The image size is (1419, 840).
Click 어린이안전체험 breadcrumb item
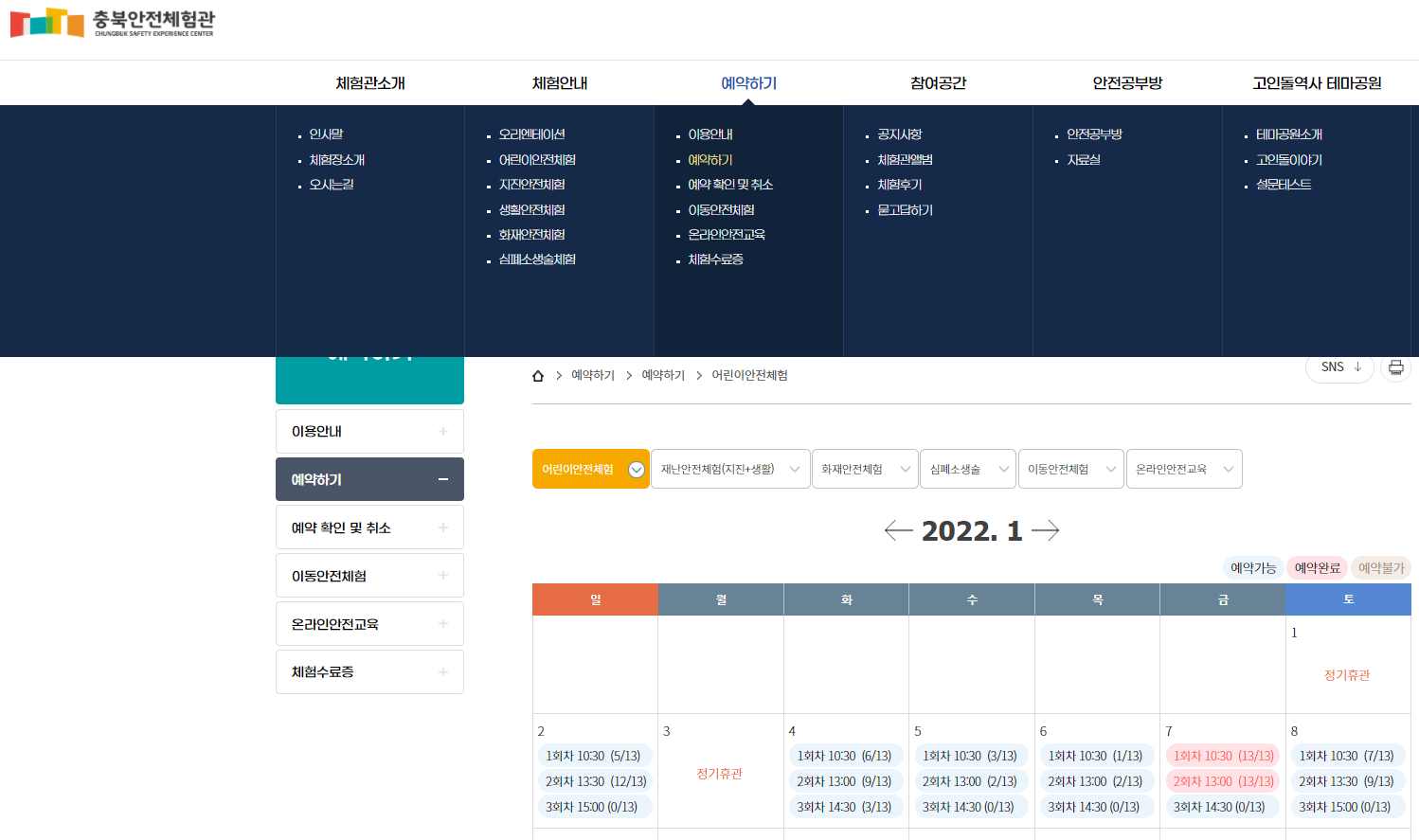(x=749, y=376)
